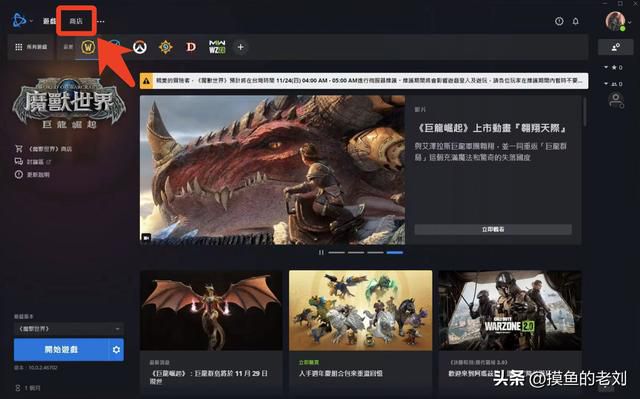Open the downloads status icon
This screenshot has width=640, height=399.
click(x=559, y=21)
